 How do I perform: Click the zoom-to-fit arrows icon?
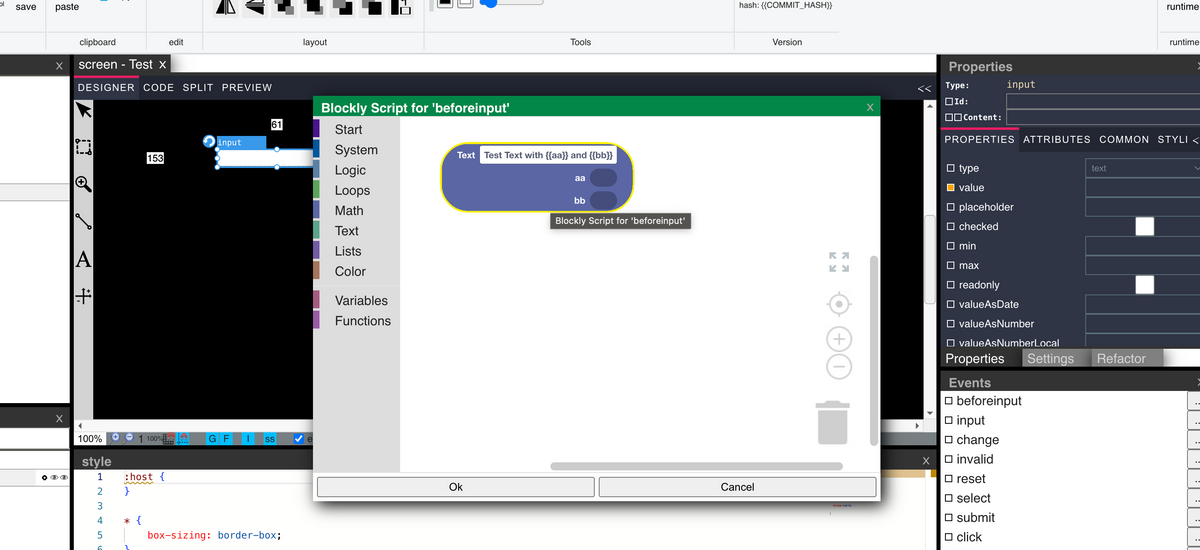coord(839,262)
